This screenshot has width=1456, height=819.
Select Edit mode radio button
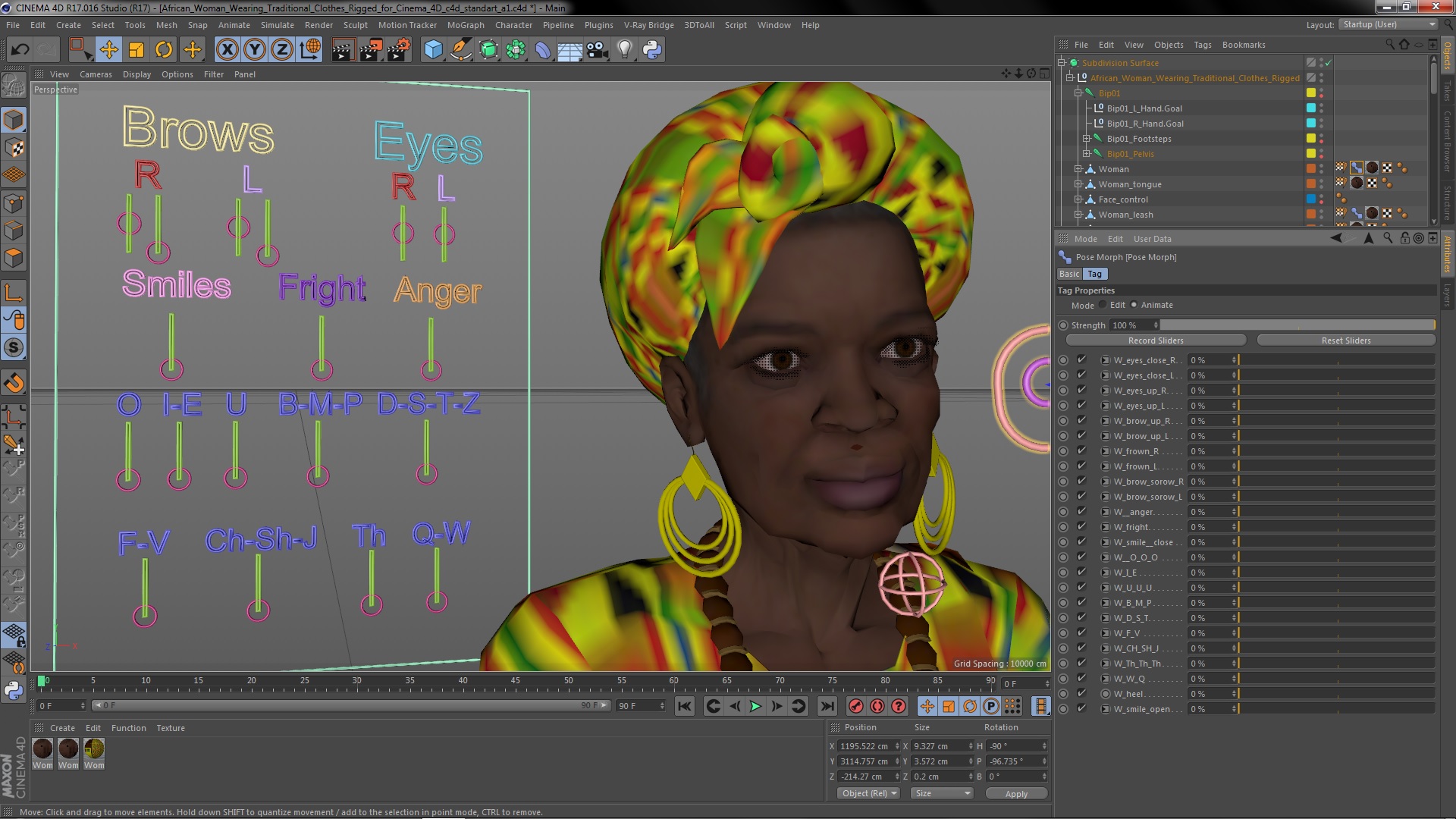pyautogui.click(x=1103, y=305)
